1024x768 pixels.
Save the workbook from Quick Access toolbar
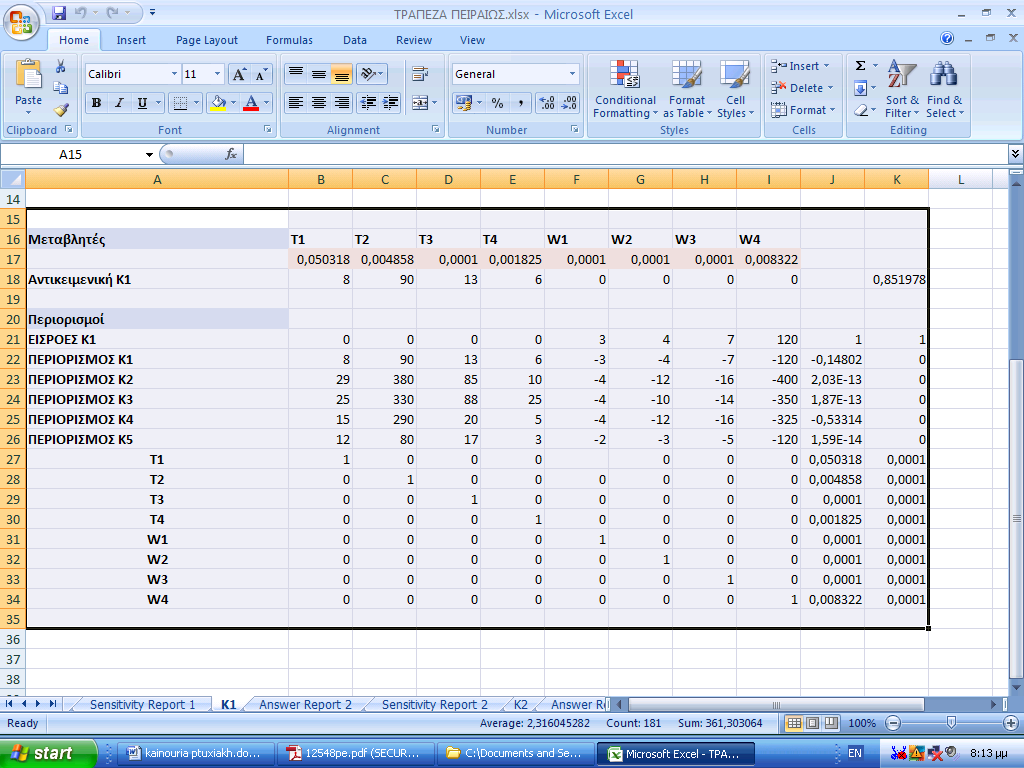pyautogui.click(x=59, y=12)
